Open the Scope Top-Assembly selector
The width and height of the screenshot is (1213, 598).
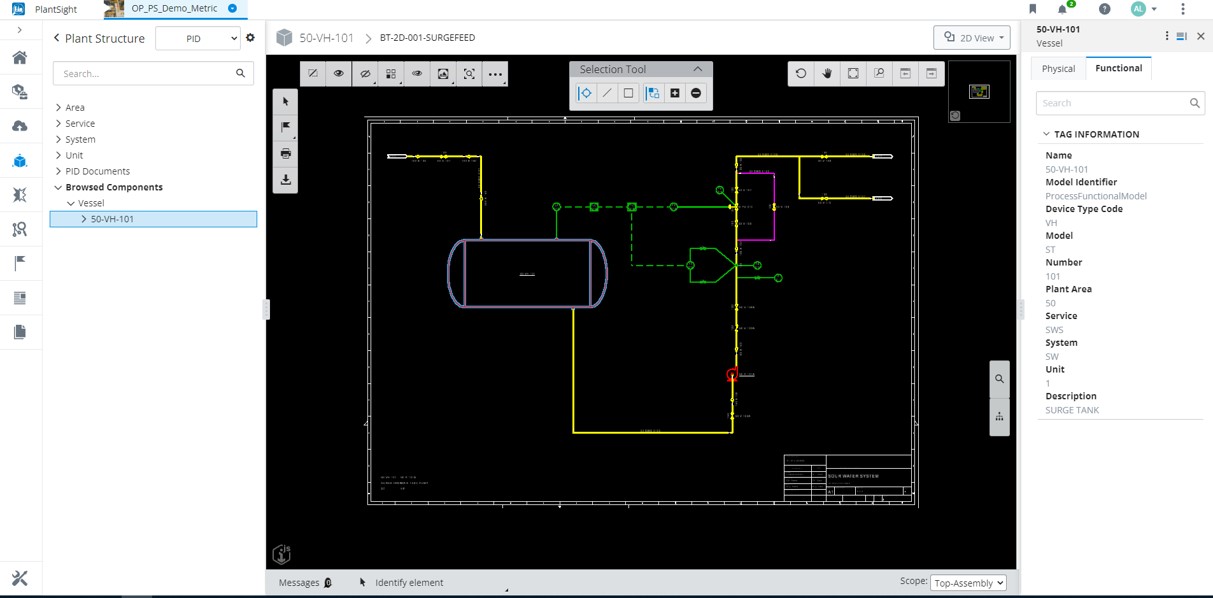pos(968,582)
